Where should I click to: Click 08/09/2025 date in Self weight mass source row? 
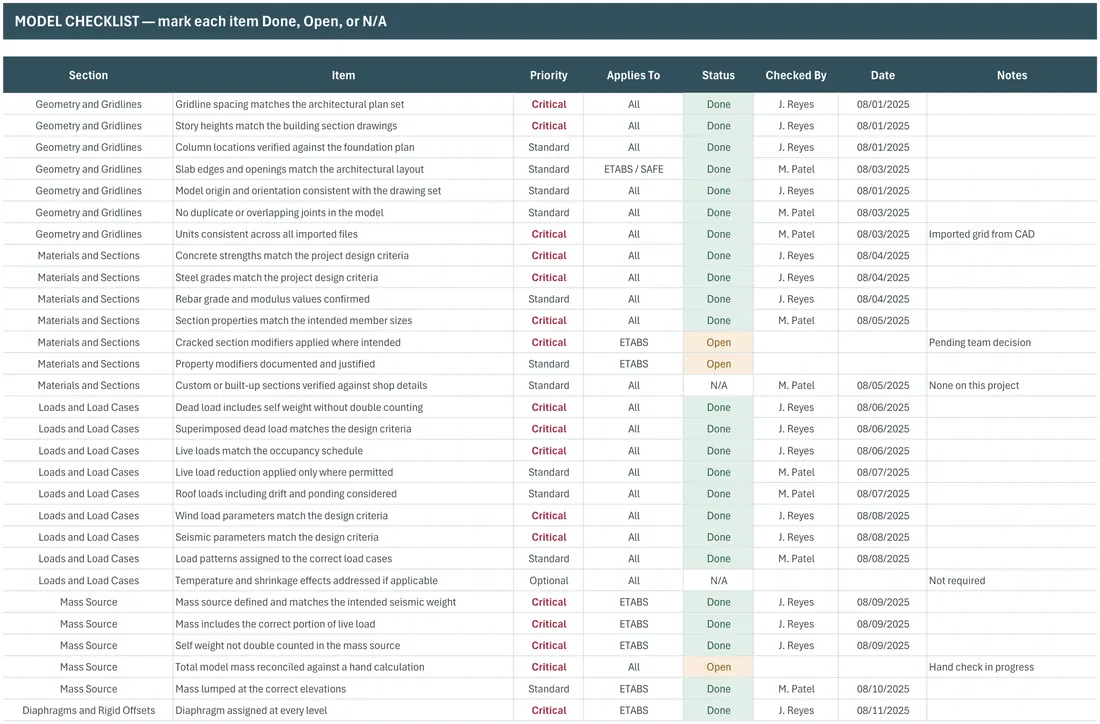883,645
